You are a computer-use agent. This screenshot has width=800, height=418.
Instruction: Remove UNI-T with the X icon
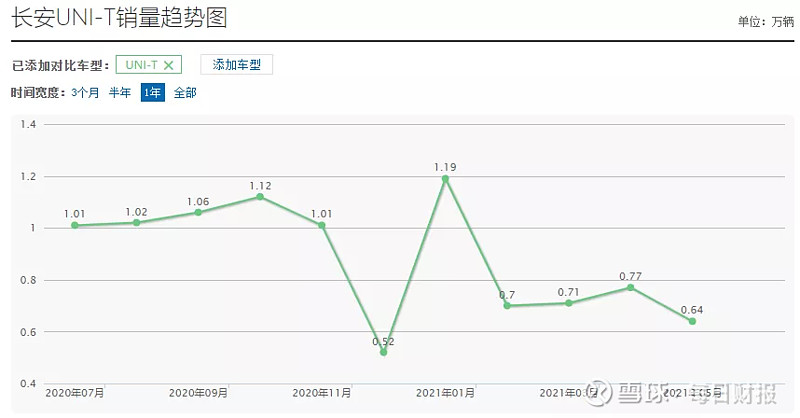pyautogui.click(x=168, y=65)
